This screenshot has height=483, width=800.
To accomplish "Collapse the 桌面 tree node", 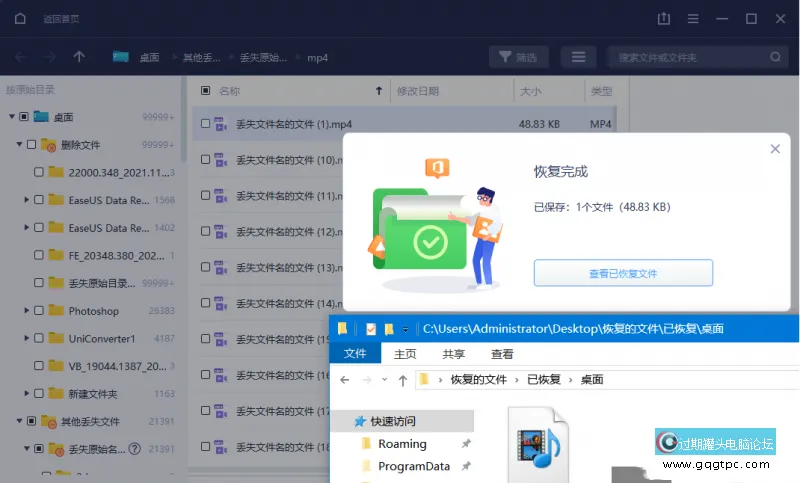I will click(x=12, y=117).
